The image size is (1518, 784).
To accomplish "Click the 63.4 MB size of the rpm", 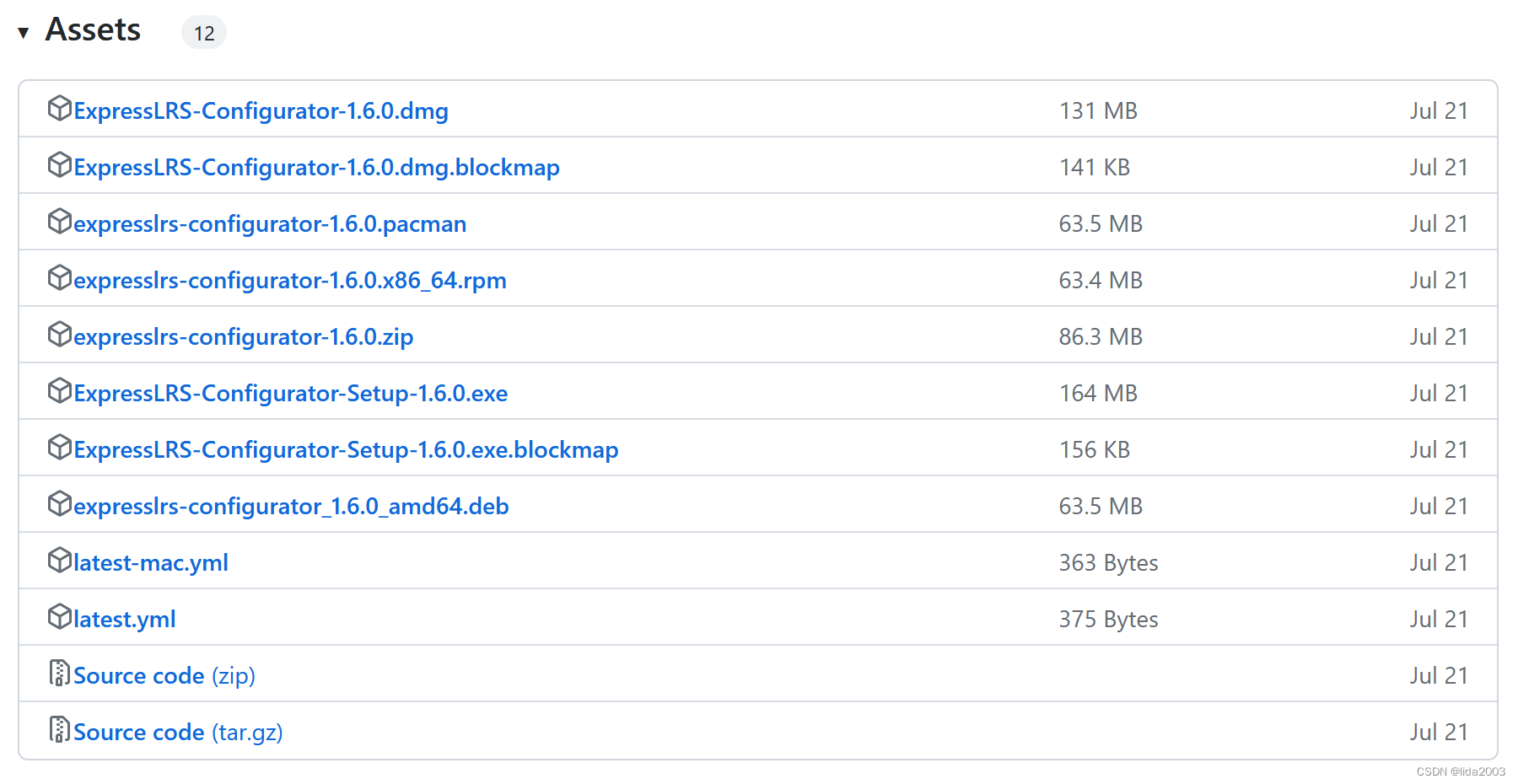I will click(x=1101, y=280).
